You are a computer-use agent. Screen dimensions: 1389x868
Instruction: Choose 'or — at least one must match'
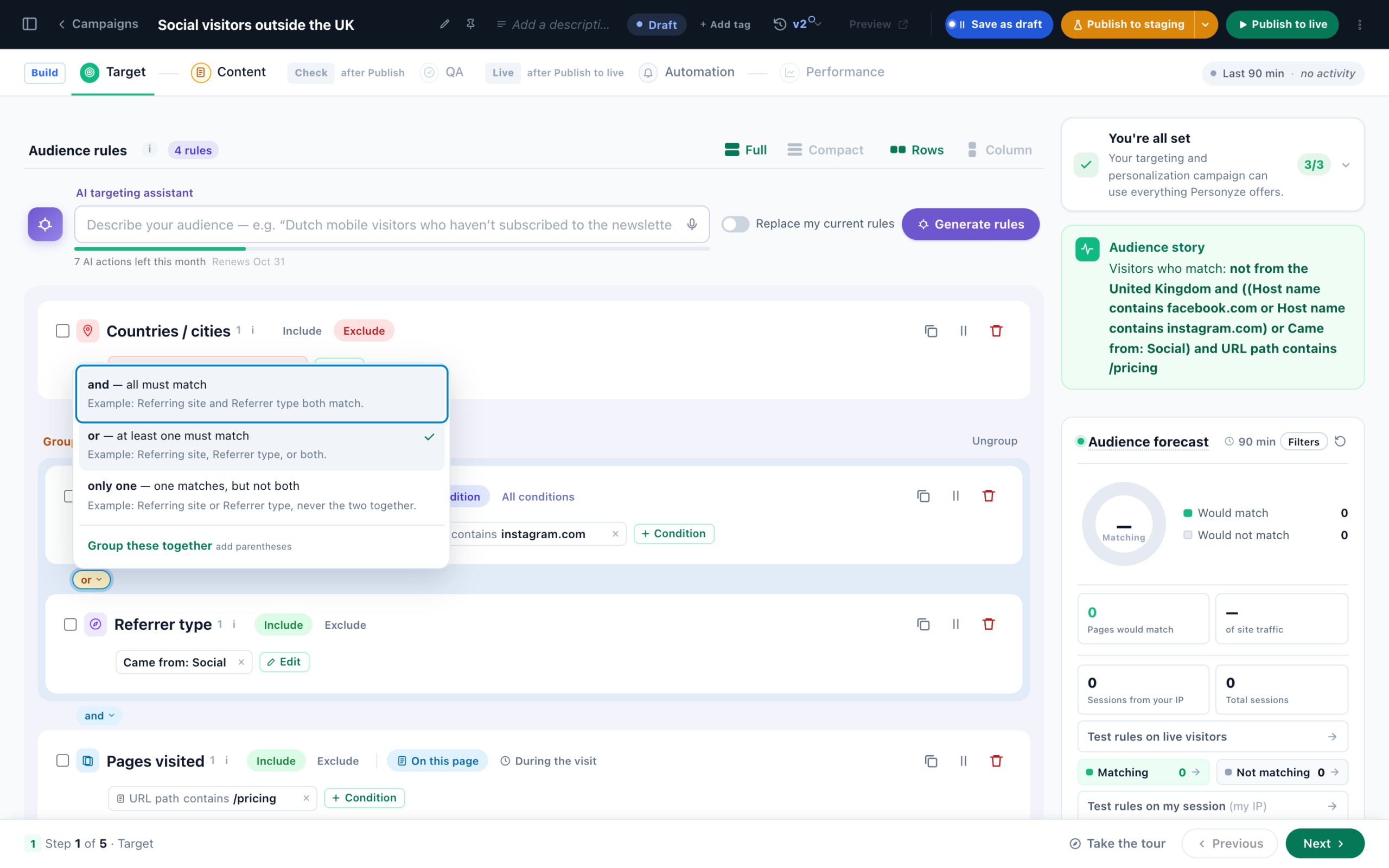(262, 445)
